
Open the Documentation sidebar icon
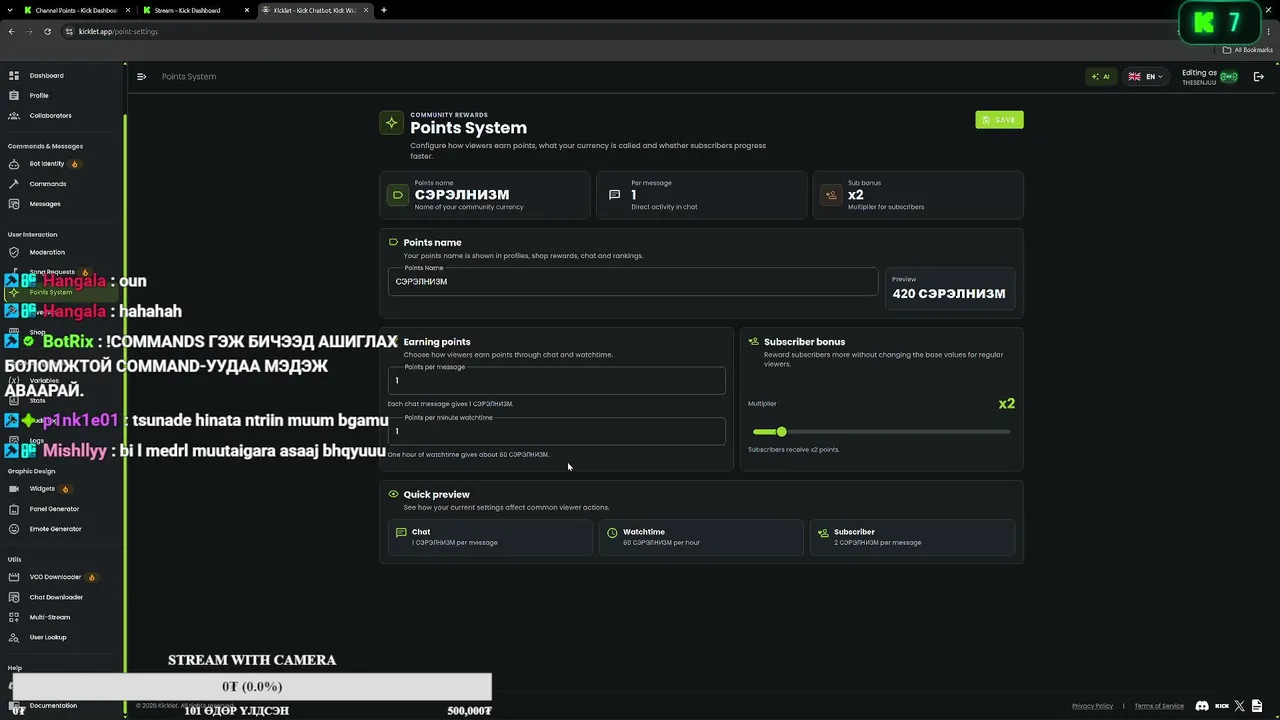tap(14, 706)
